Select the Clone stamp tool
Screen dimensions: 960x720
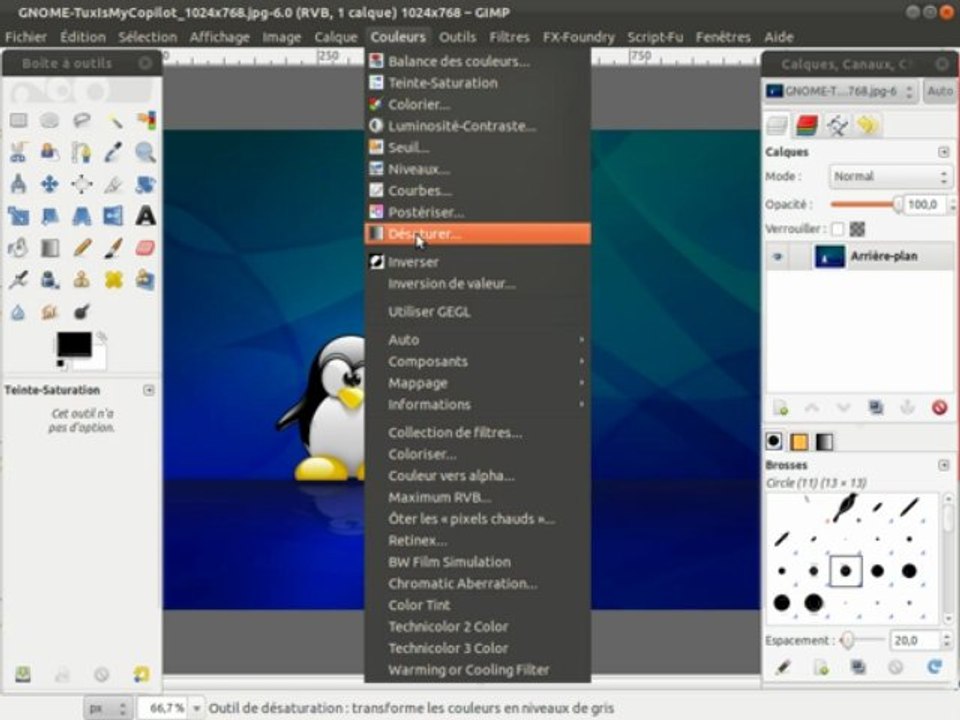click(x=81, y=280)
